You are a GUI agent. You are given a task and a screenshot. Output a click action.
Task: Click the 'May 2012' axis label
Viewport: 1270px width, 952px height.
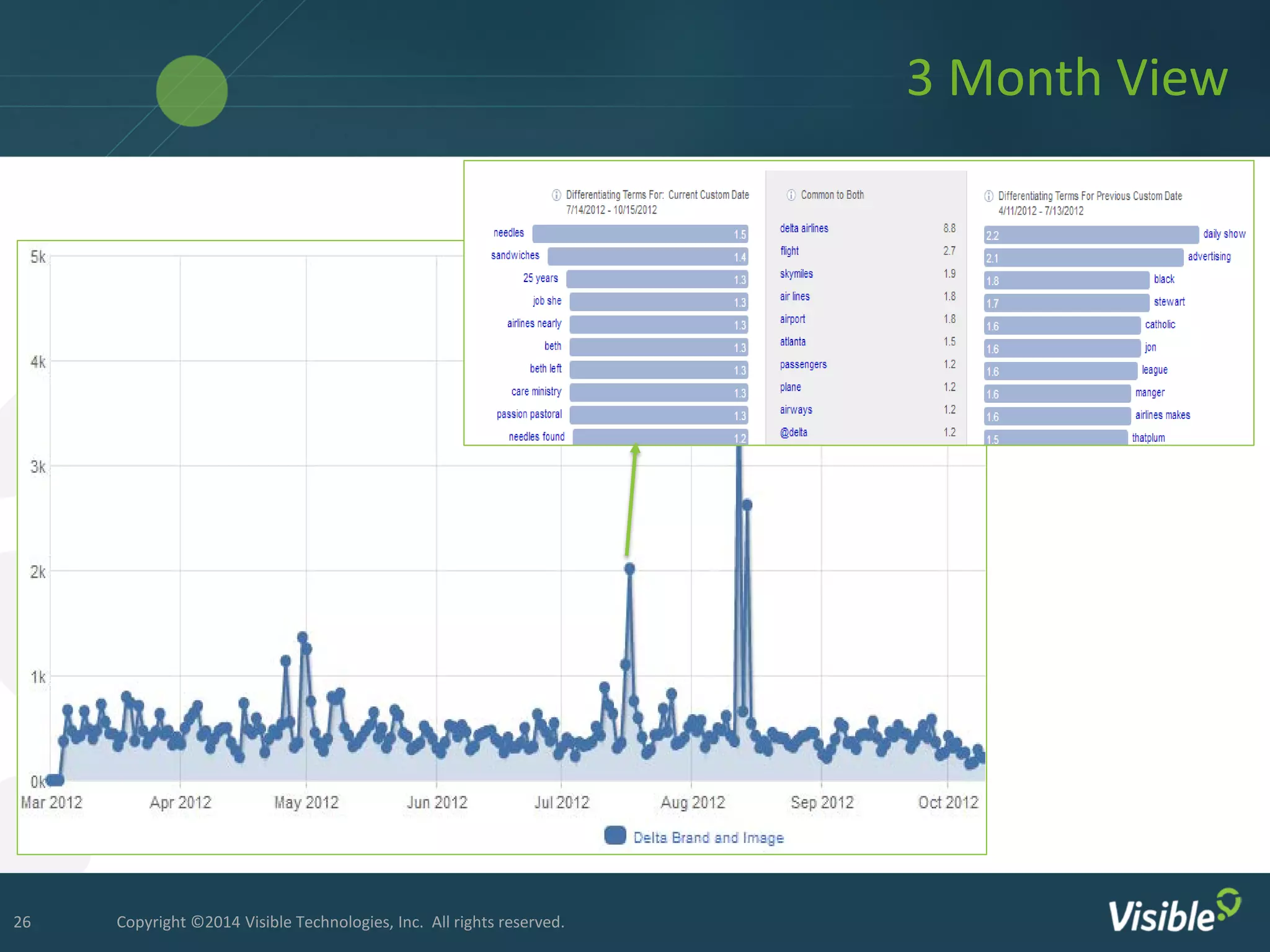point(306,803)
